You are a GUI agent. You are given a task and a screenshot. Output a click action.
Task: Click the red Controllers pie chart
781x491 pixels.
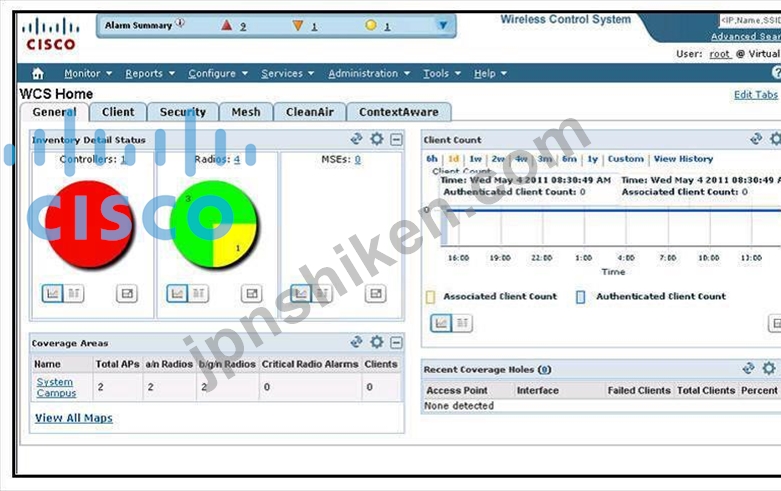[89, 224]
